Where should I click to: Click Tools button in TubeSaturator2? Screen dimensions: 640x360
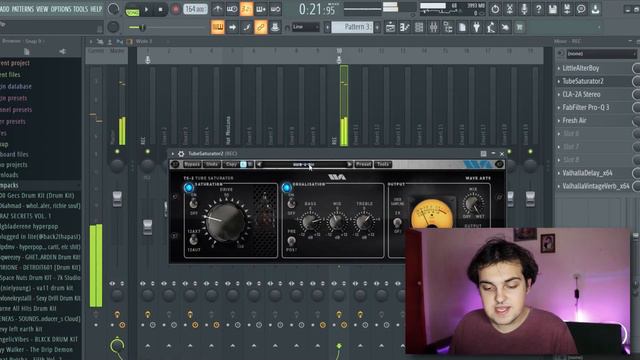383,164
